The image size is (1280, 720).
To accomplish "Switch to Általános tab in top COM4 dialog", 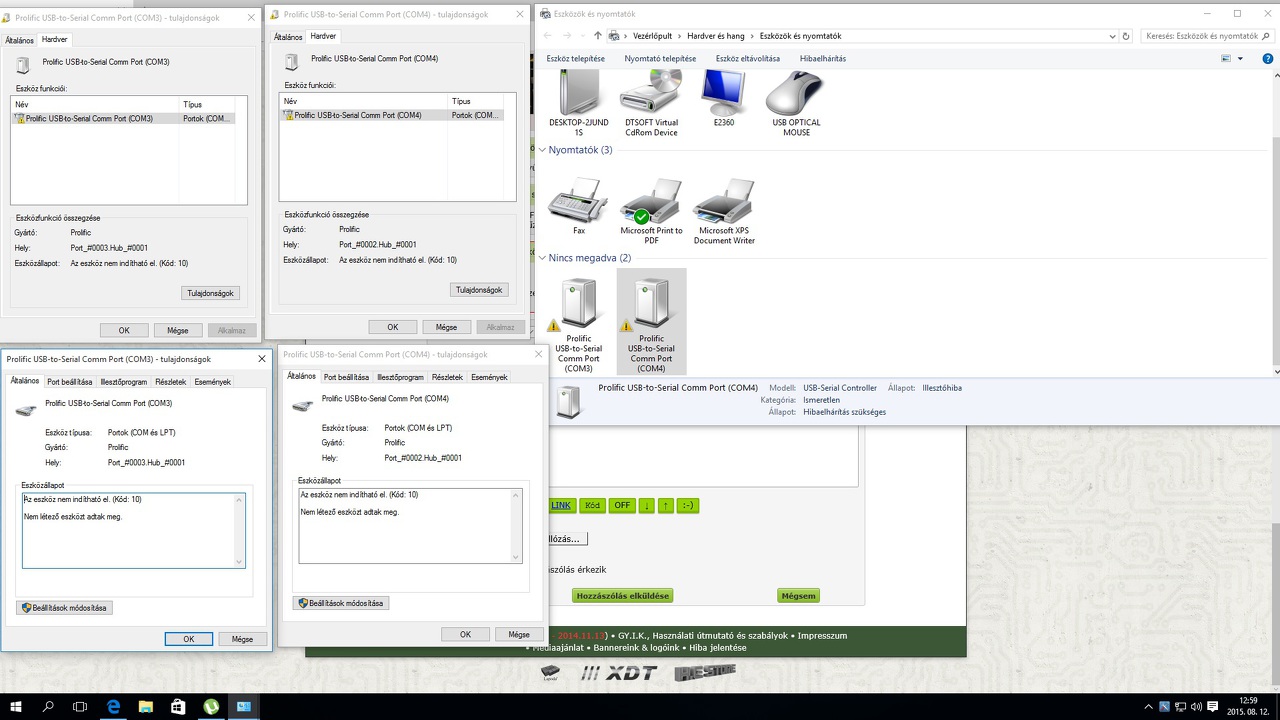I will click(288, 37).
